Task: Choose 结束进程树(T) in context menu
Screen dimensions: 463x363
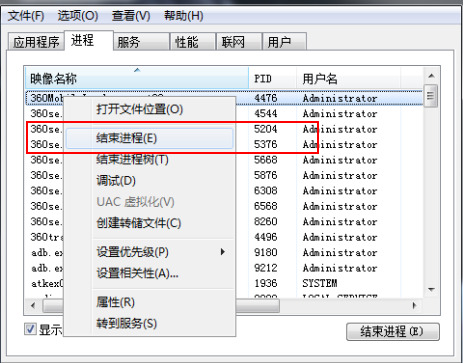Action: [x=149, y=159]
